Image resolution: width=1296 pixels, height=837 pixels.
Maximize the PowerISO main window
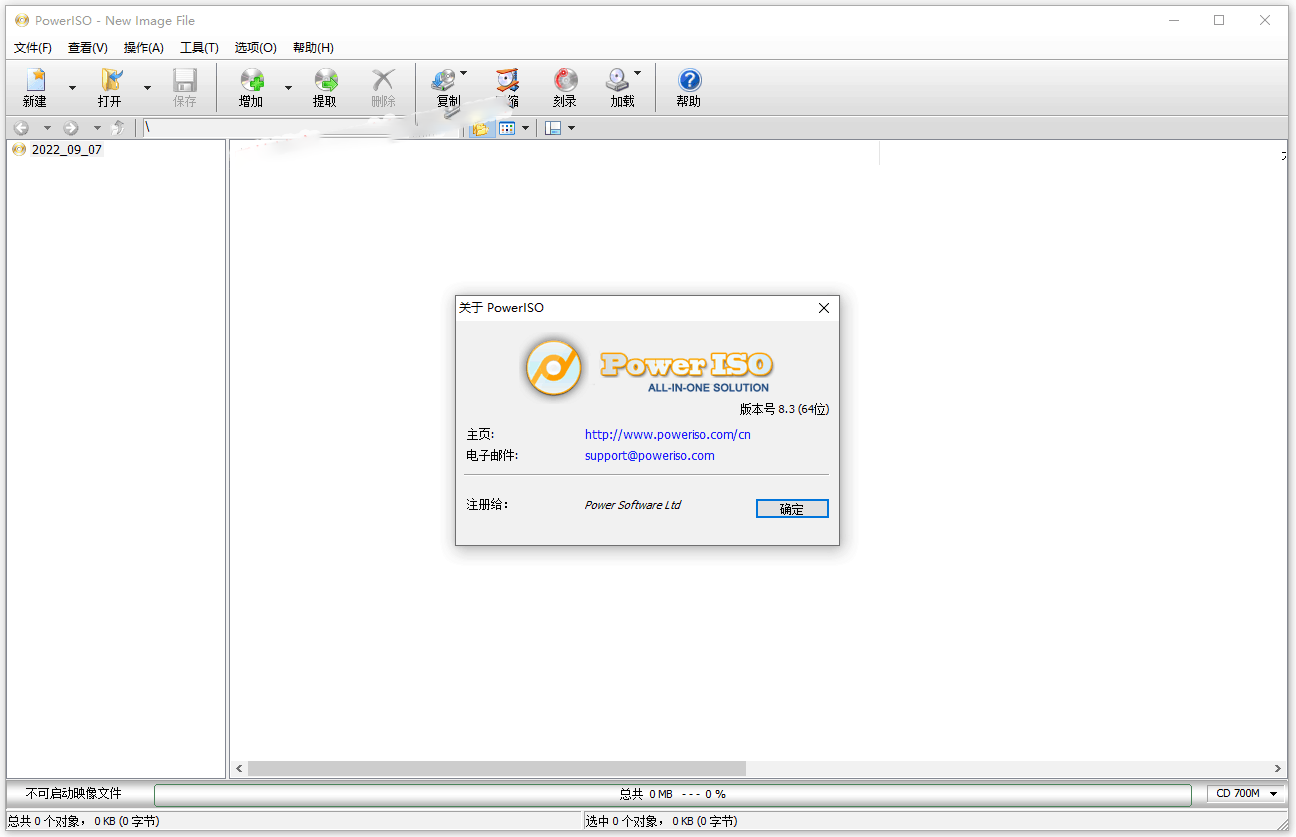point(1219,20)
